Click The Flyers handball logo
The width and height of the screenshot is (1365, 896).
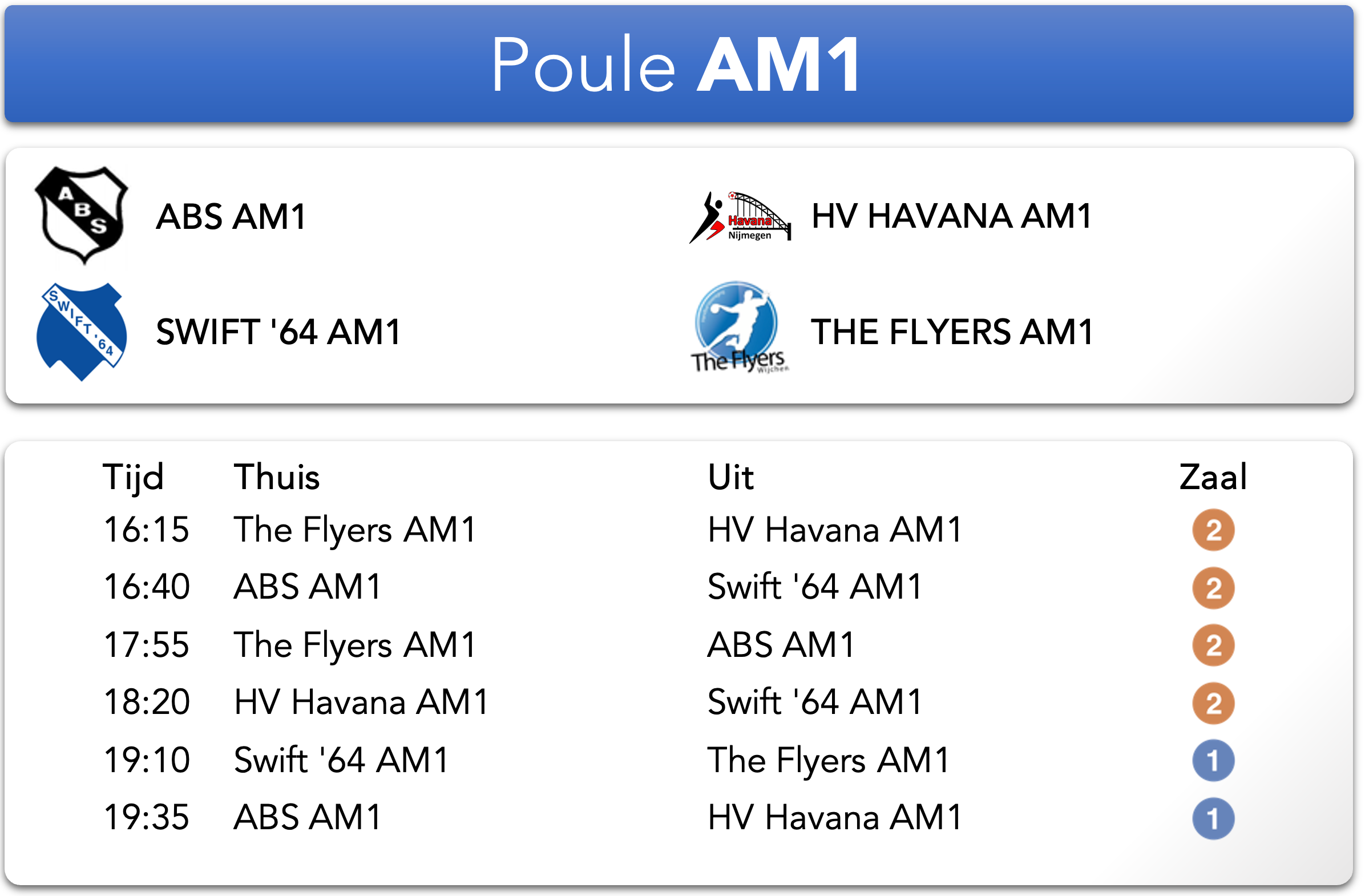coord(739,328)
